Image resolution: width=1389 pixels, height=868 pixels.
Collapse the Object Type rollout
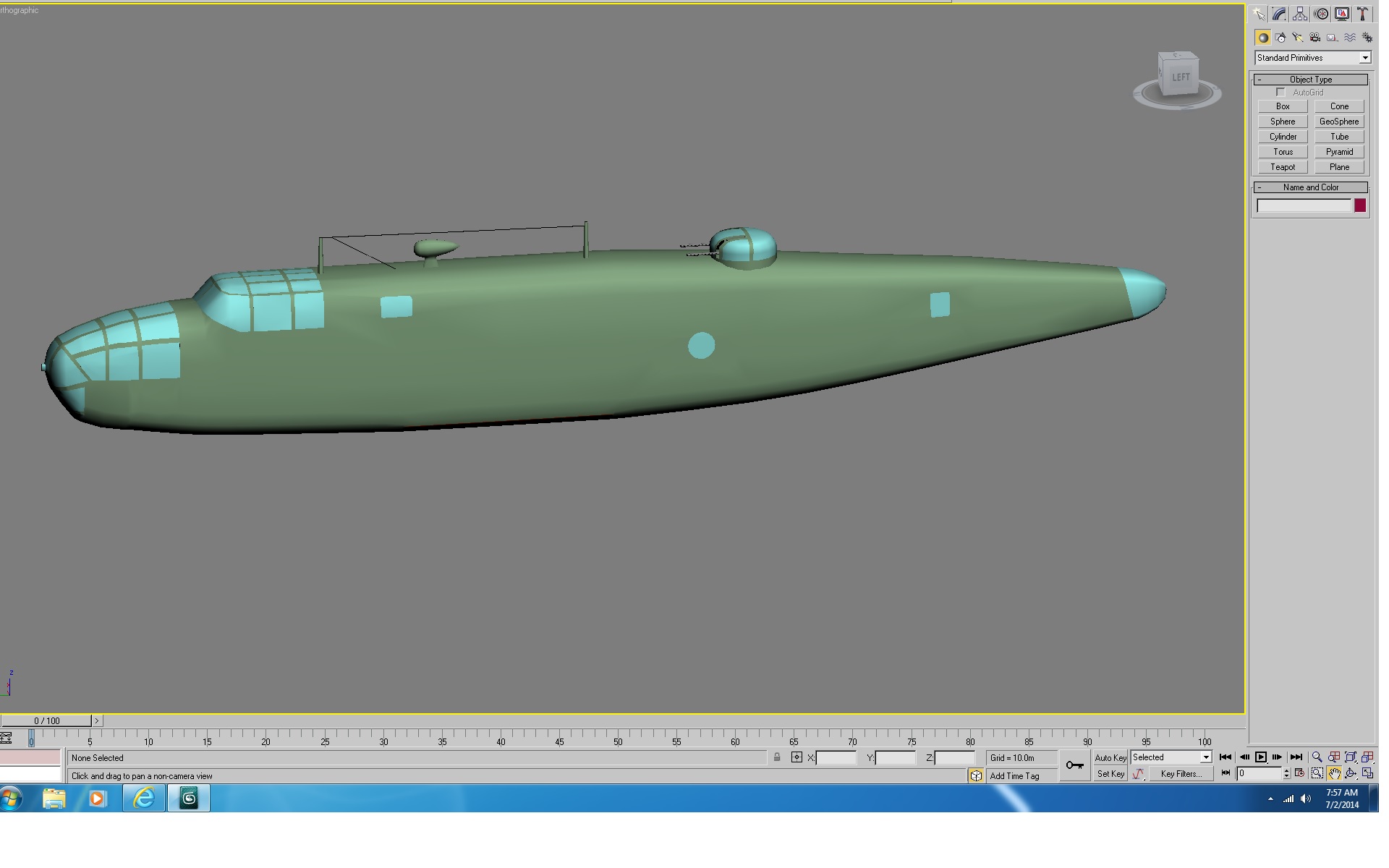coord(1311,80)
